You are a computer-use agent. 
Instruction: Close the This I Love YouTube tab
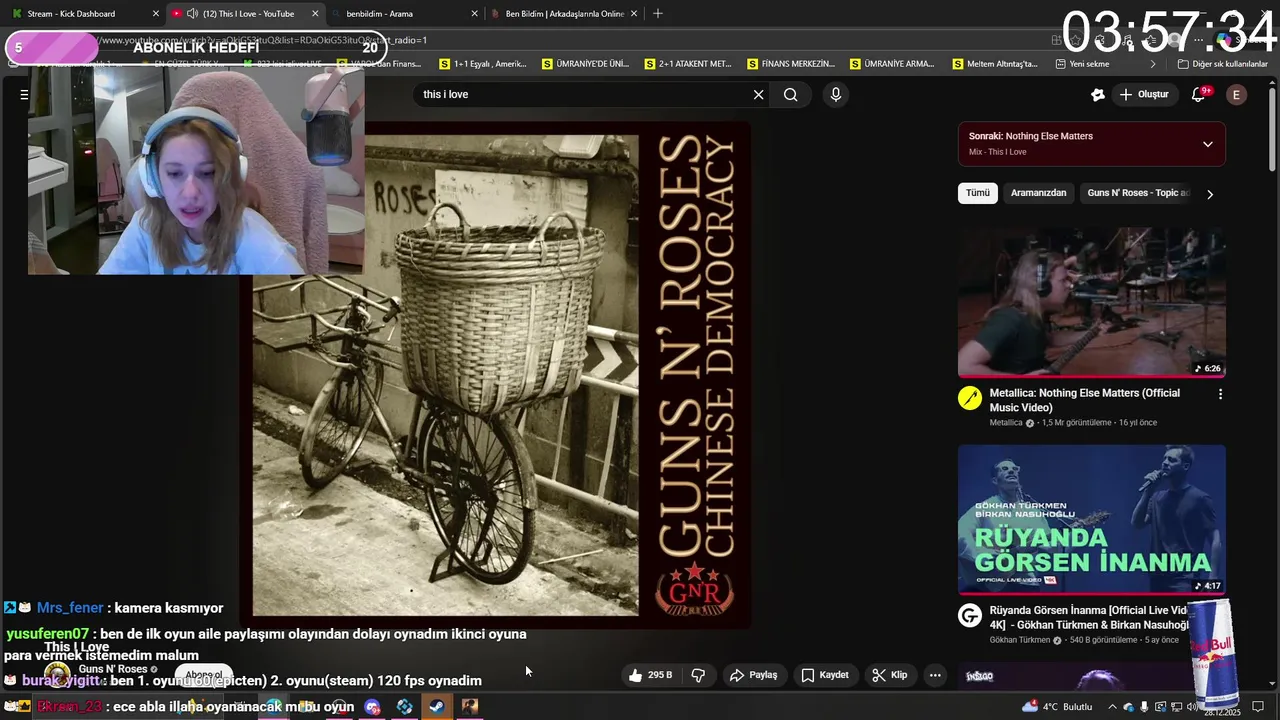[315, 14]
